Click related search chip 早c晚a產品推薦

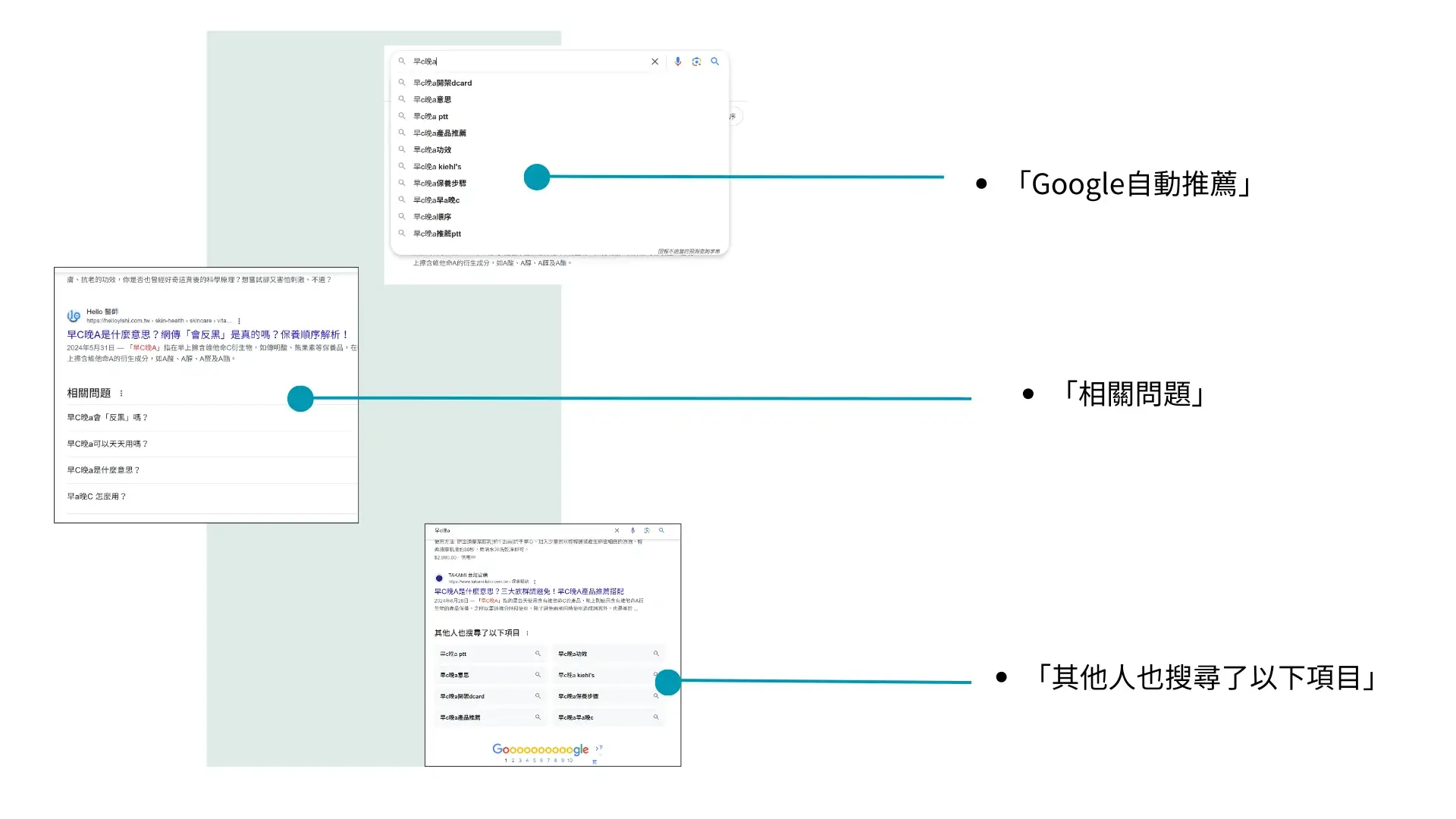[x=491, y=717]
